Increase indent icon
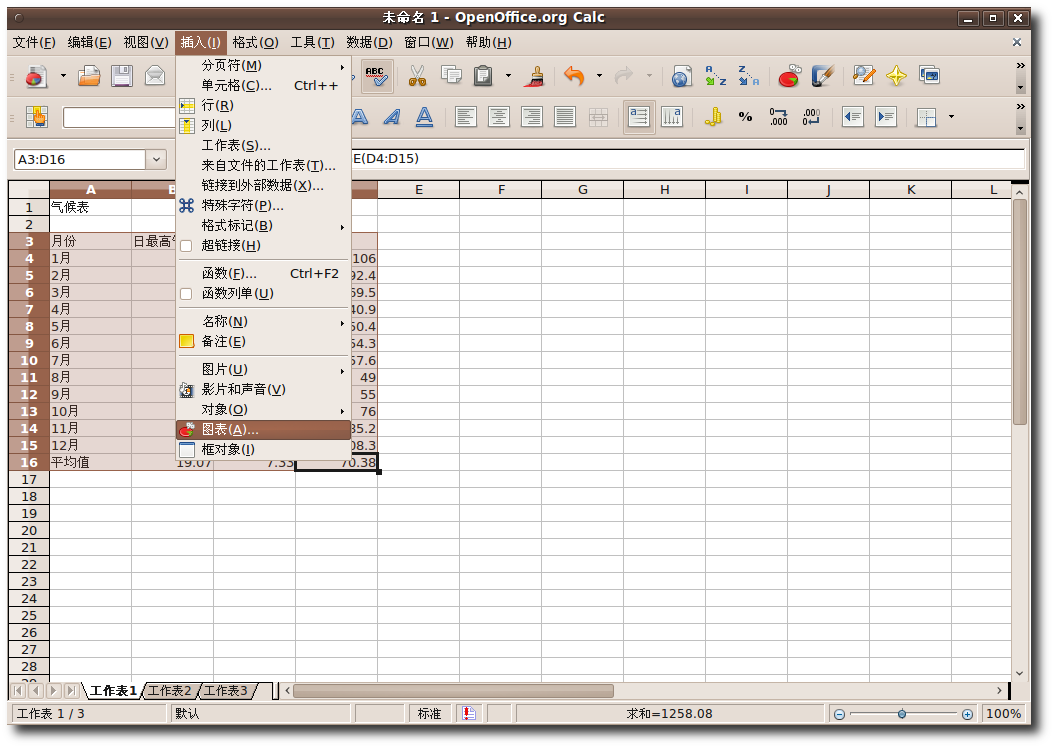This screenshot has height=748, width=1054. pyautogui.click(x=886, y=117)
